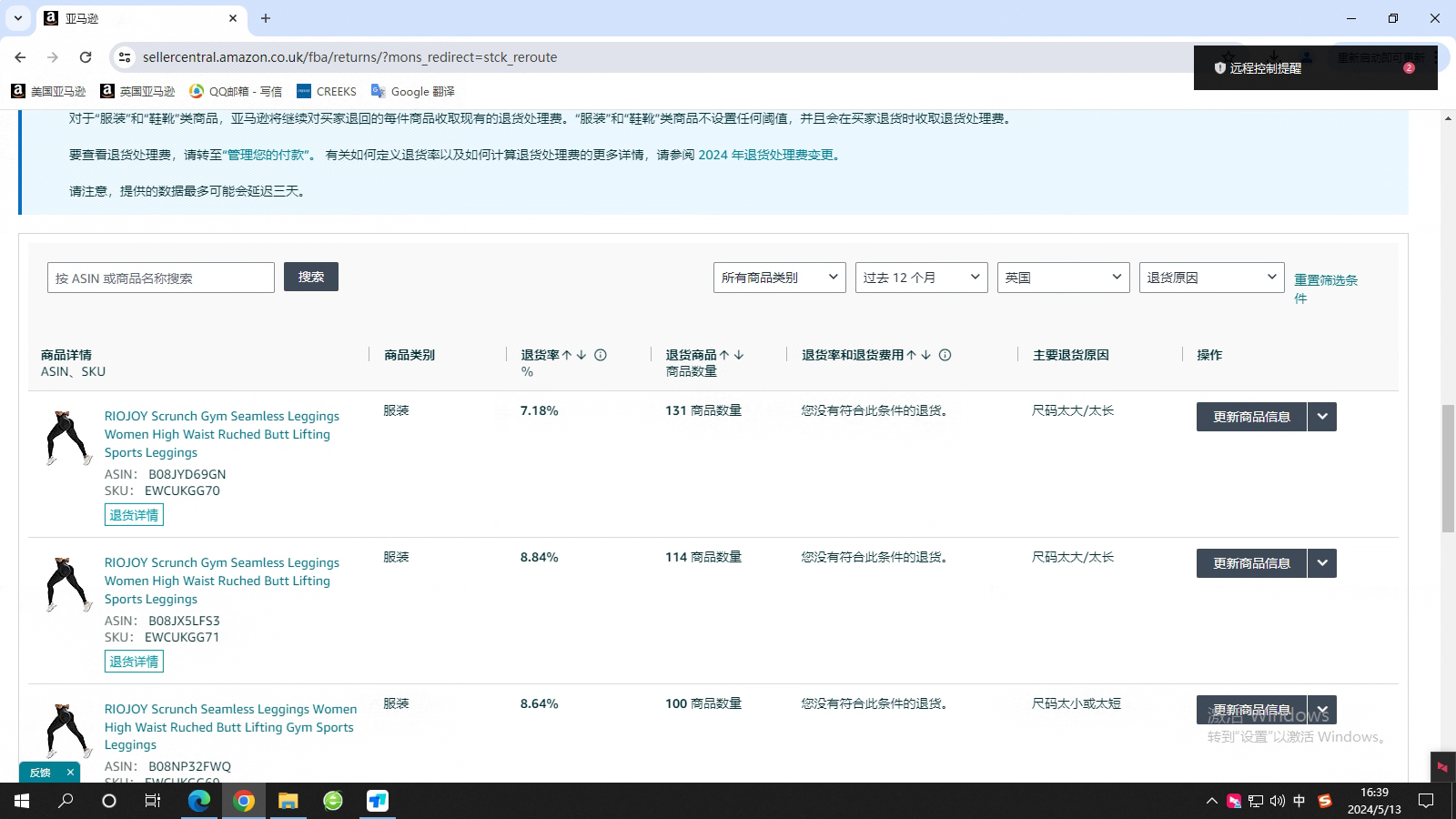Viewport: 1456px width, 819px height.
Task: Open CREEKS bookmark
Action: pos(327,91)
